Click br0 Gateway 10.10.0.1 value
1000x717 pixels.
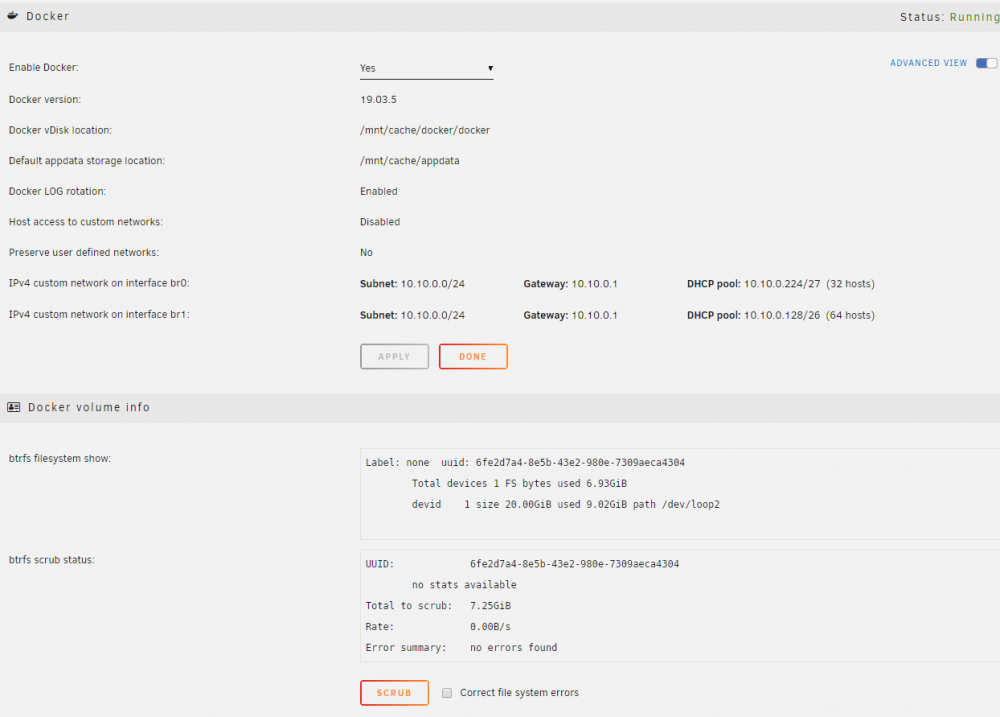click(594, 284)
